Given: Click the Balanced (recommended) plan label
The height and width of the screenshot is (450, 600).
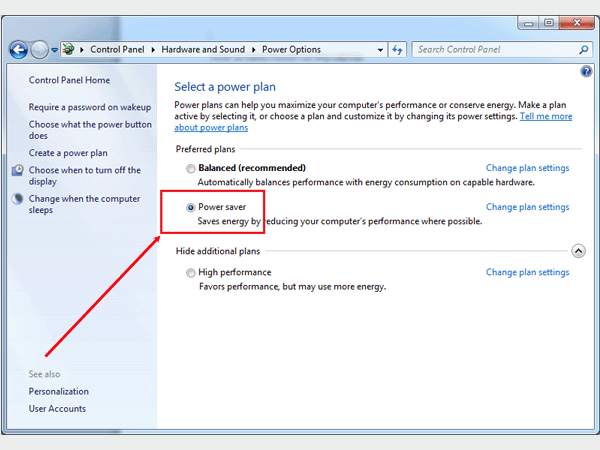Looking at the screenshot, I should point(252,168).
